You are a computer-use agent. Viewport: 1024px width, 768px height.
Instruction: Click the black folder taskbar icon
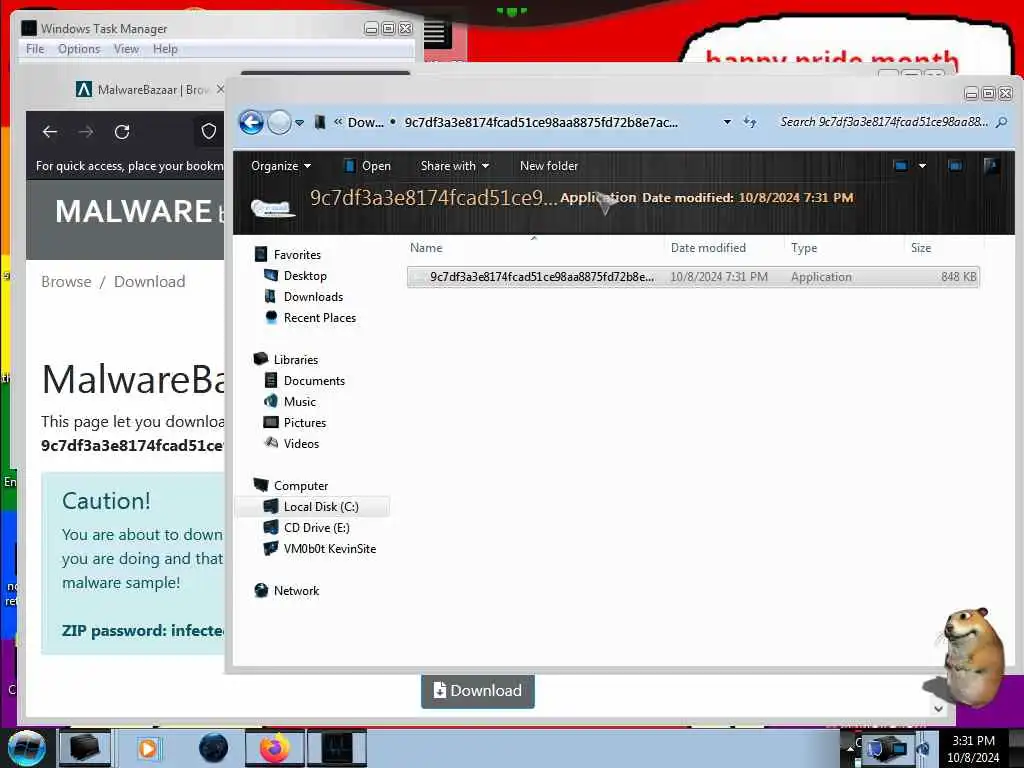[x=85, y=748]
